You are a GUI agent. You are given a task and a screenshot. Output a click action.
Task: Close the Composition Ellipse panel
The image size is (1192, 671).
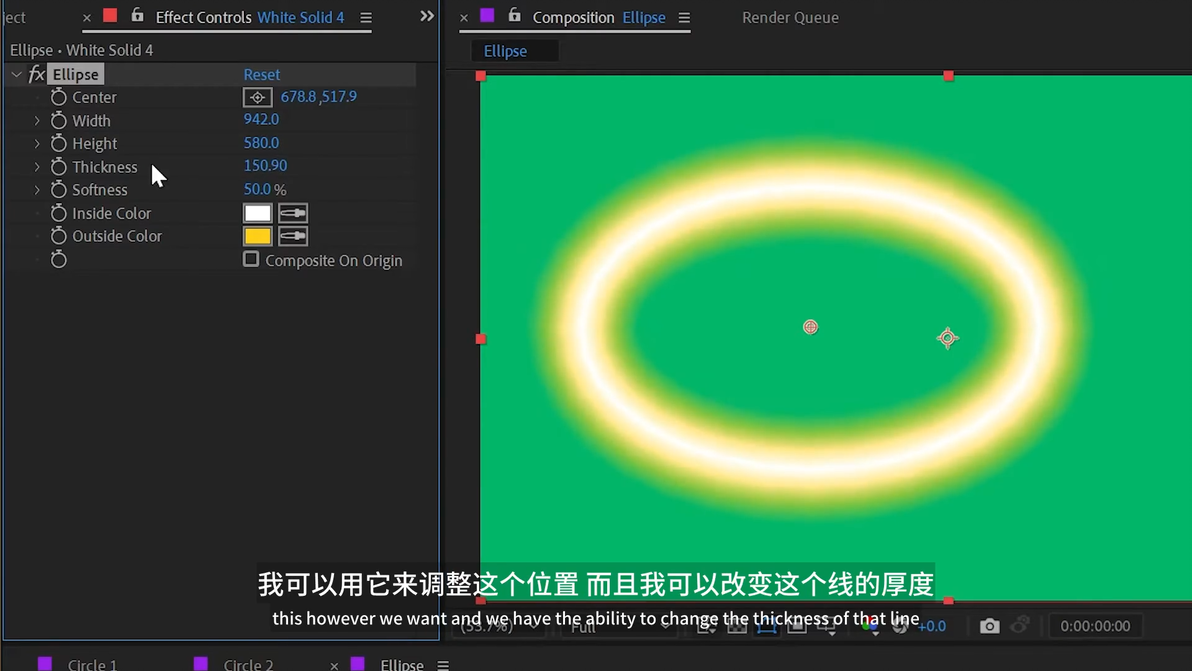point(464,17)
